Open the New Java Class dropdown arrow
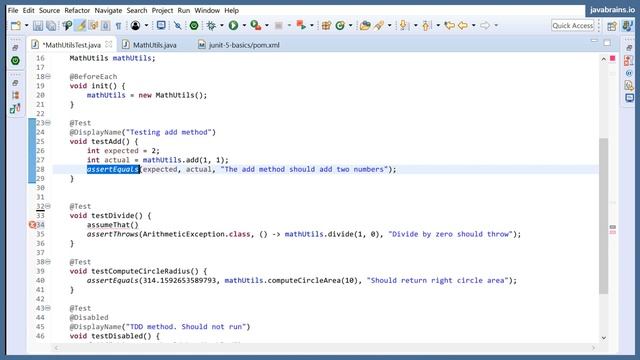This screenshot has height=360, width=640. 350,26
